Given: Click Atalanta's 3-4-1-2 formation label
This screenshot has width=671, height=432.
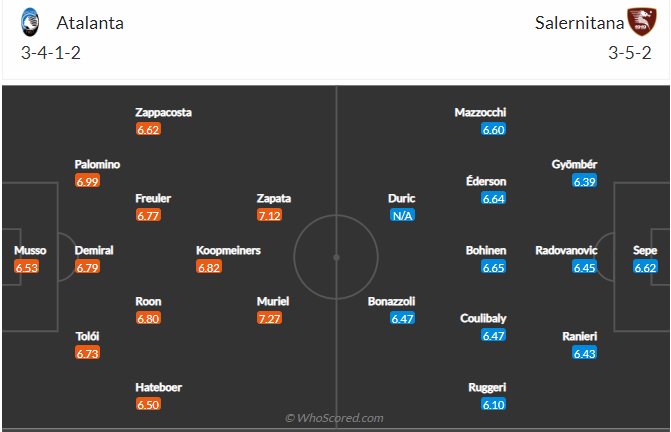Looking at the screenshot, I should 50,52.
